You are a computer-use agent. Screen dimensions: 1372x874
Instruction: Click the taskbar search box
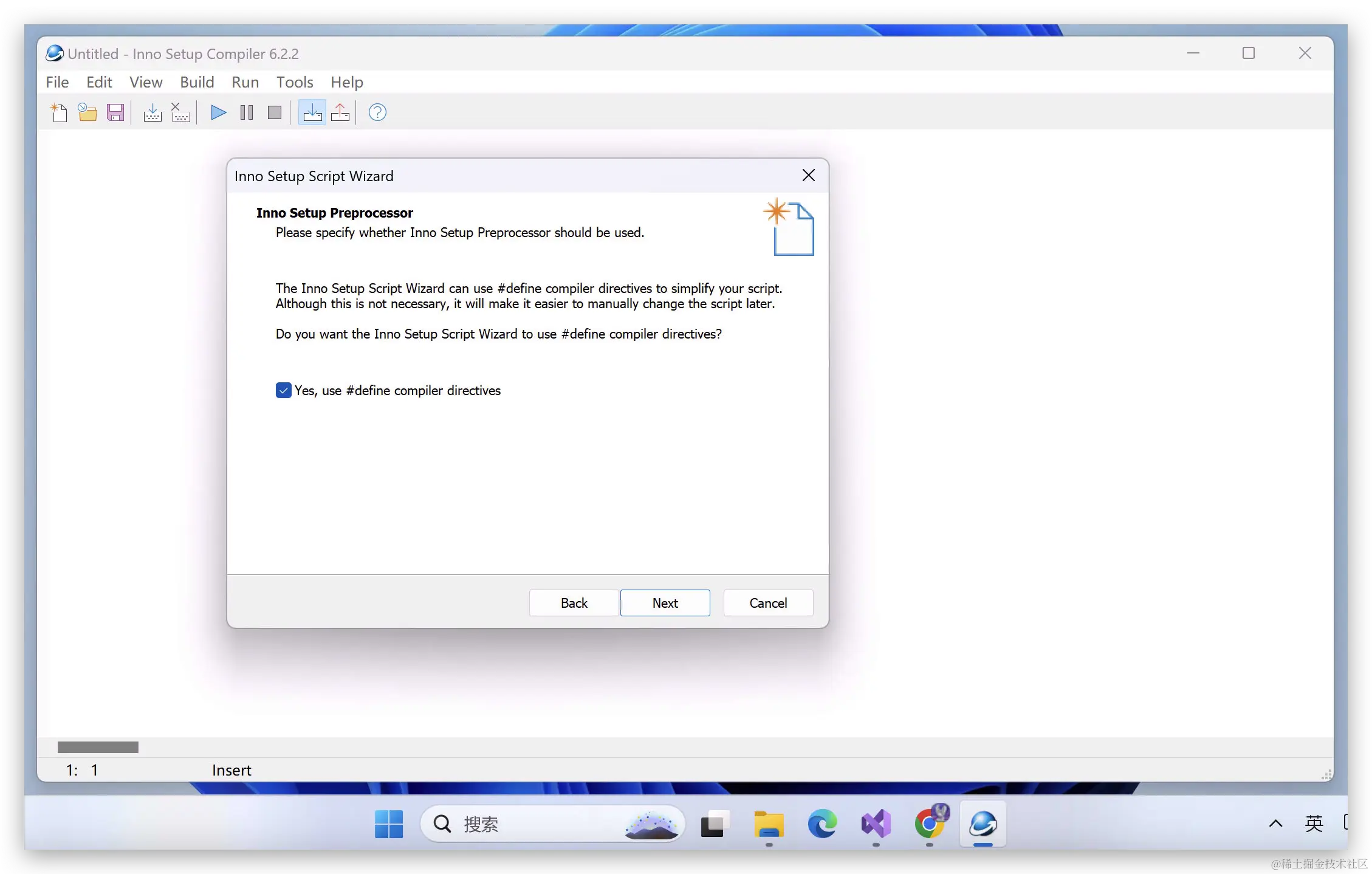(552, 824)
